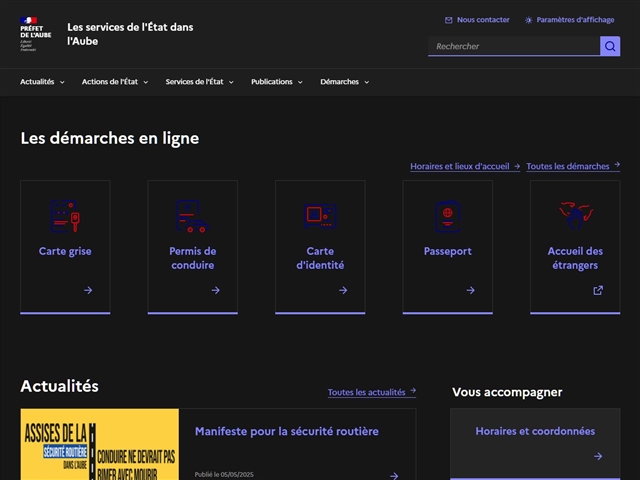
Task: Click the Rechercher search field
Action: pos(514,46)
